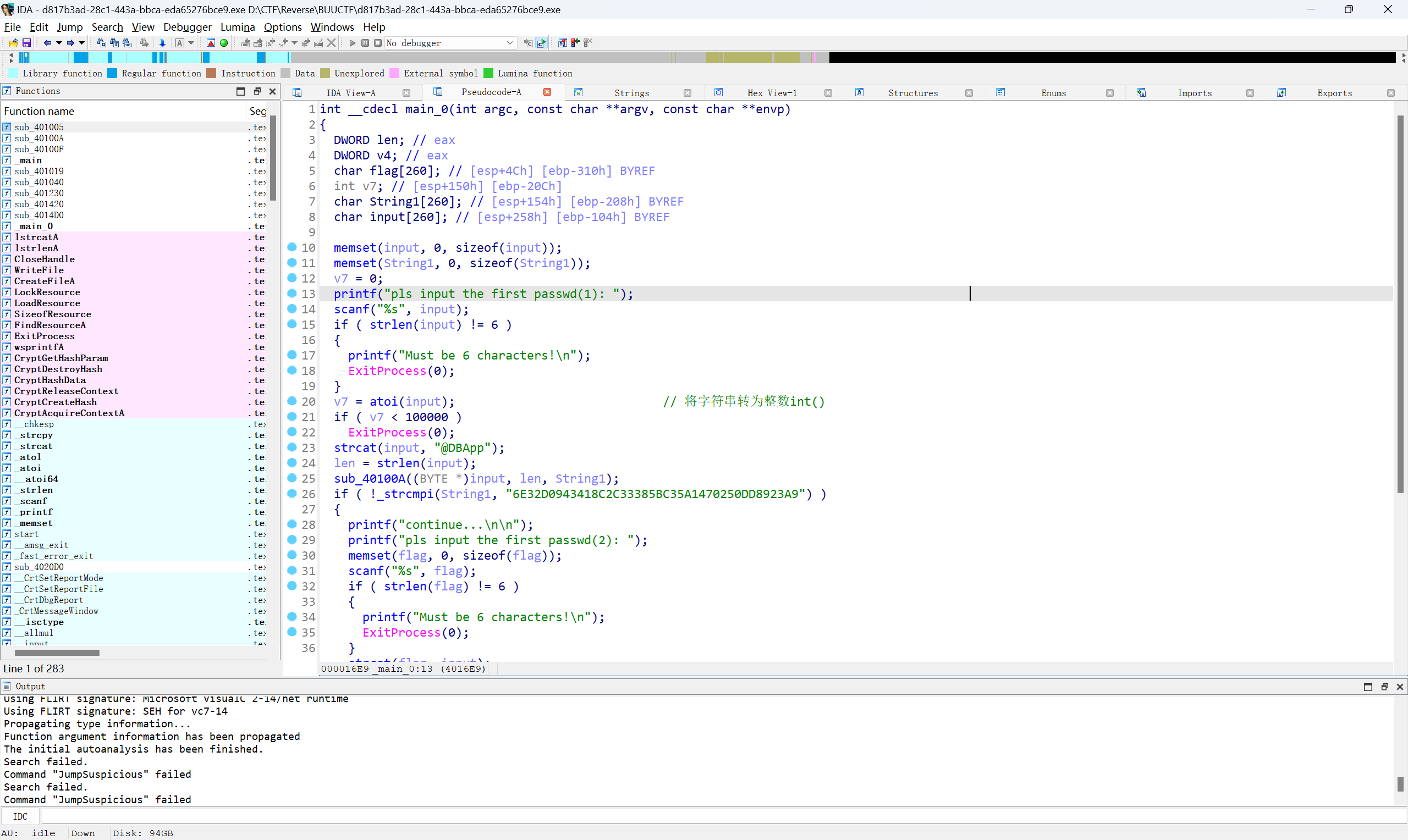This screenshot has height=840, width=1408.
Task: Click the convert-to-code toolbar icon
Action: click(245, 43)
